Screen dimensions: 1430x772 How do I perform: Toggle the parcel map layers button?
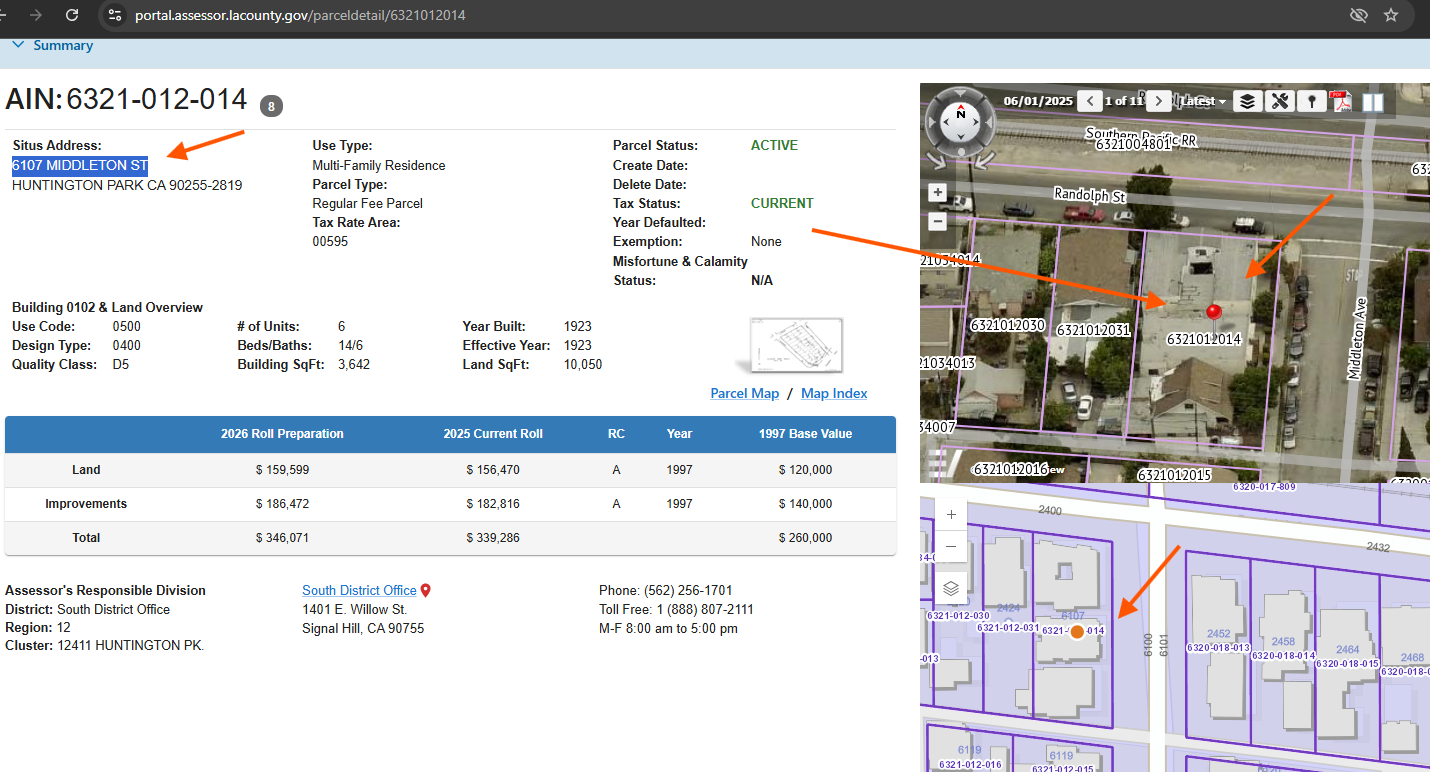(950, 588)
